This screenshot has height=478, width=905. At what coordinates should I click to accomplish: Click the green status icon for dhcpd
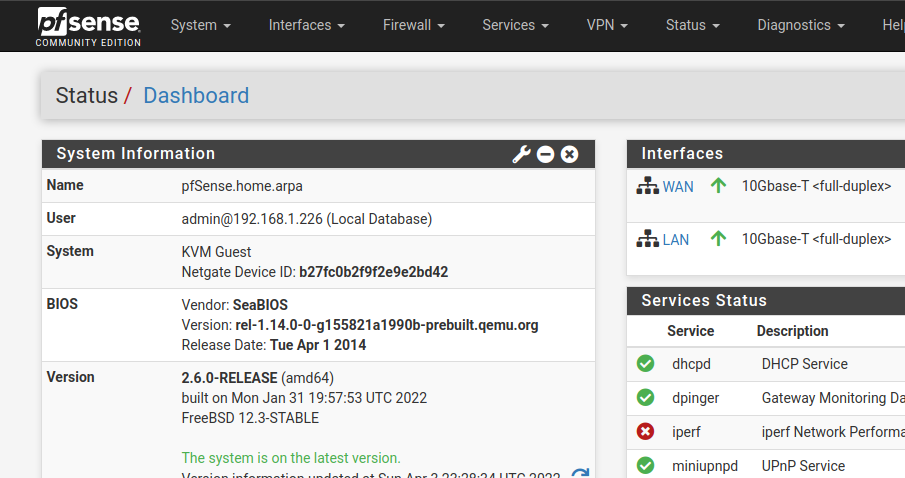click(x=646, y=364)
